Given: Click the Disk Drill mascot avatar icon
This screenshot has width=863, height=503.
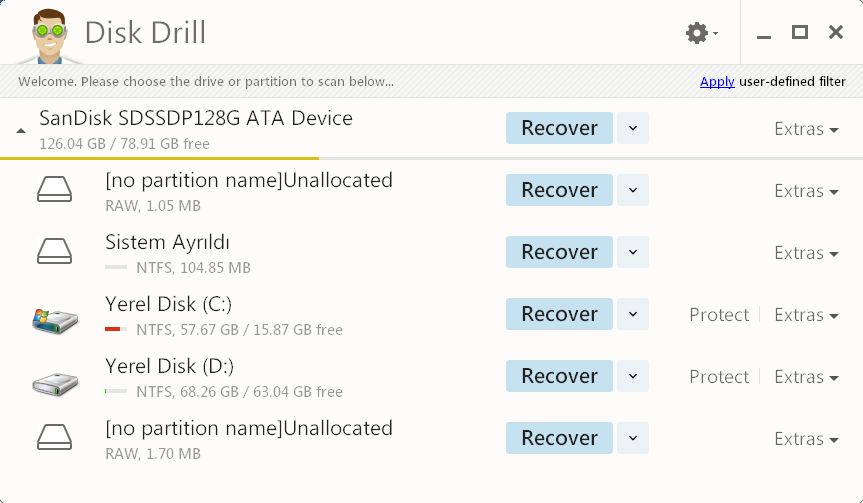Looking at the screenshot, I should click(50, 36).
